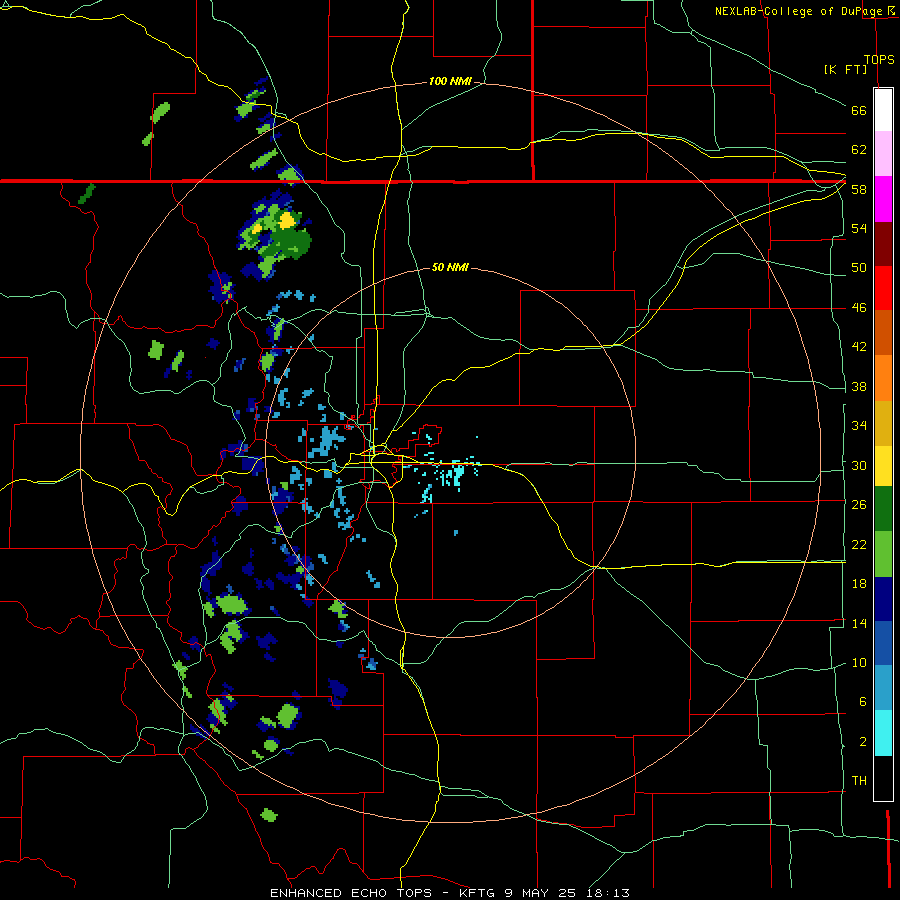900x900 pixels.
Task: Click the 34 legend value
Action: coord(859,425)
